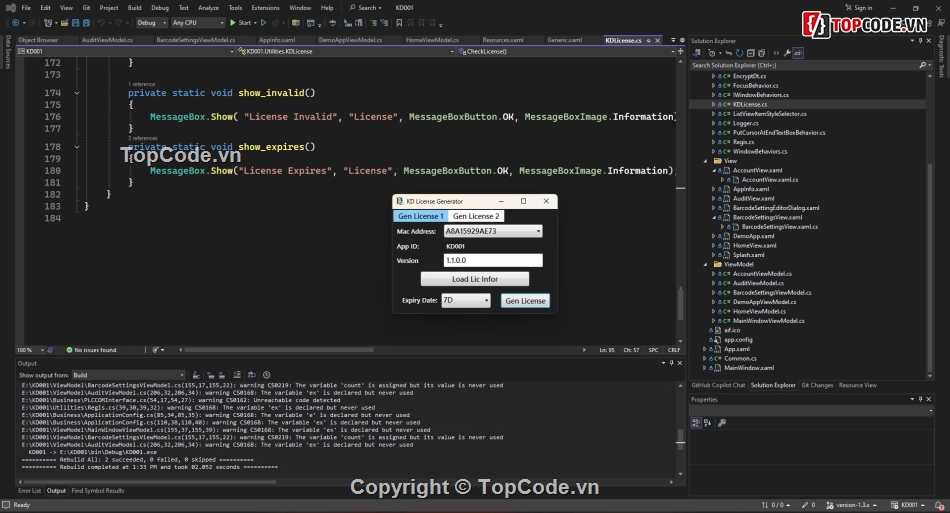Click the Save icon in the toolbar

[x=75, y=22]
